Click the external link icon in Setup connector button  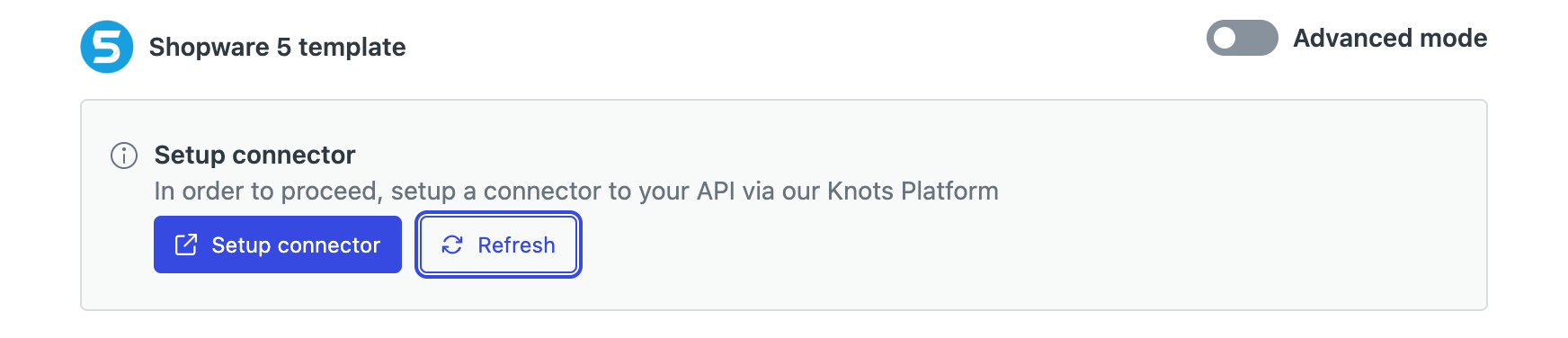(x=186, y=245)
